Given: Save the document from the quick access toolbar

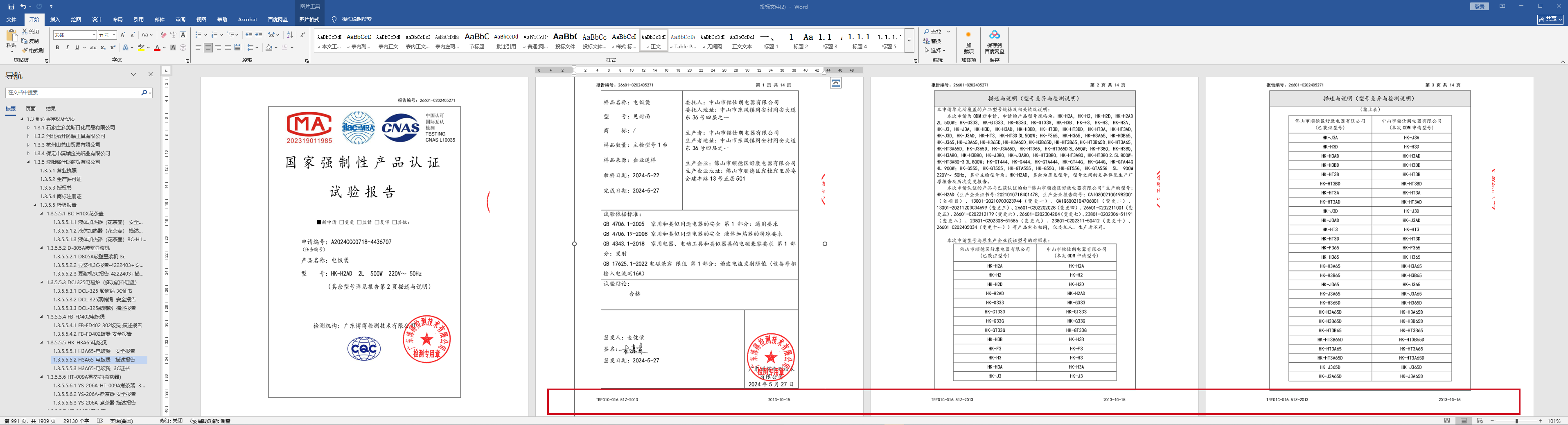Looking at the screenshot, I should [11, 6].
